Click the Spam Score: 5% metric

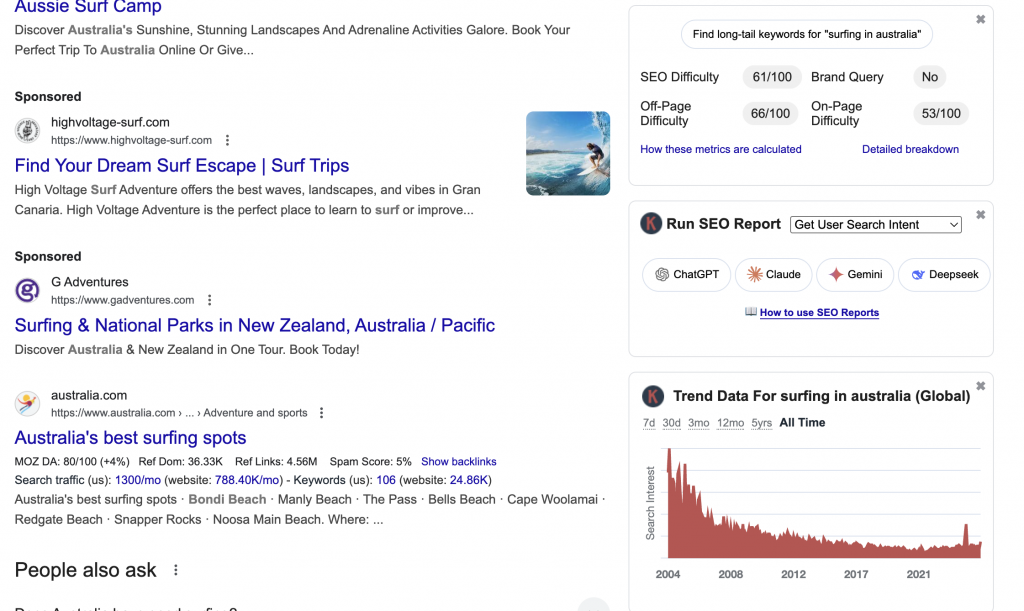[x=370, y=462]
